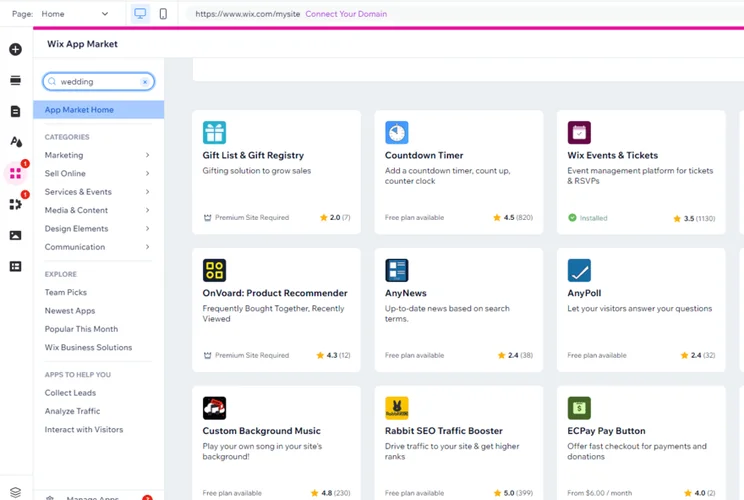Open Team Picks list
The image size is (744, 500).
[65, 292]
